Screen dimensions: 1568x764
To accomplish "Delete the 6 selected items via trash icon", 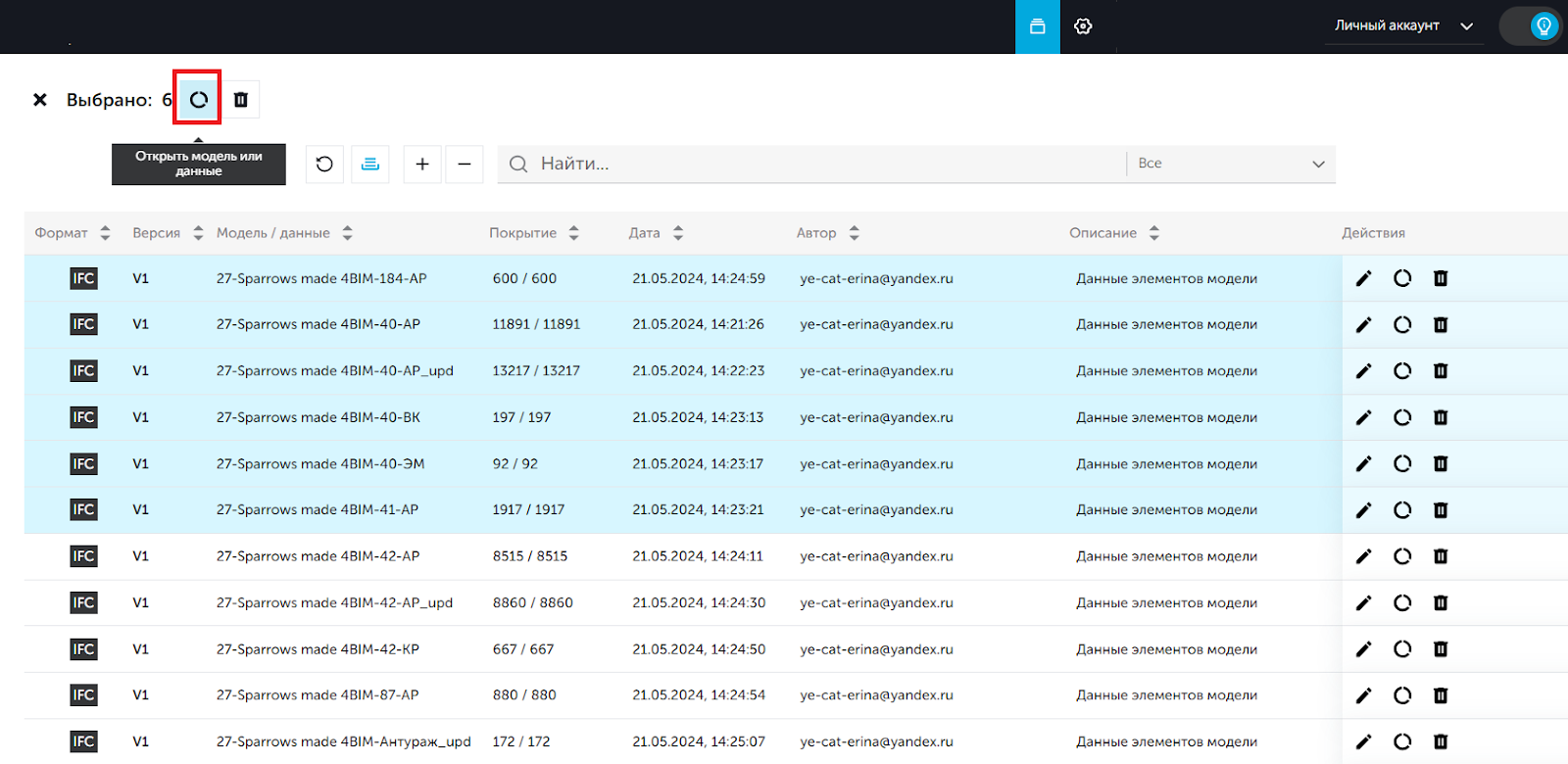I will 241,99.
